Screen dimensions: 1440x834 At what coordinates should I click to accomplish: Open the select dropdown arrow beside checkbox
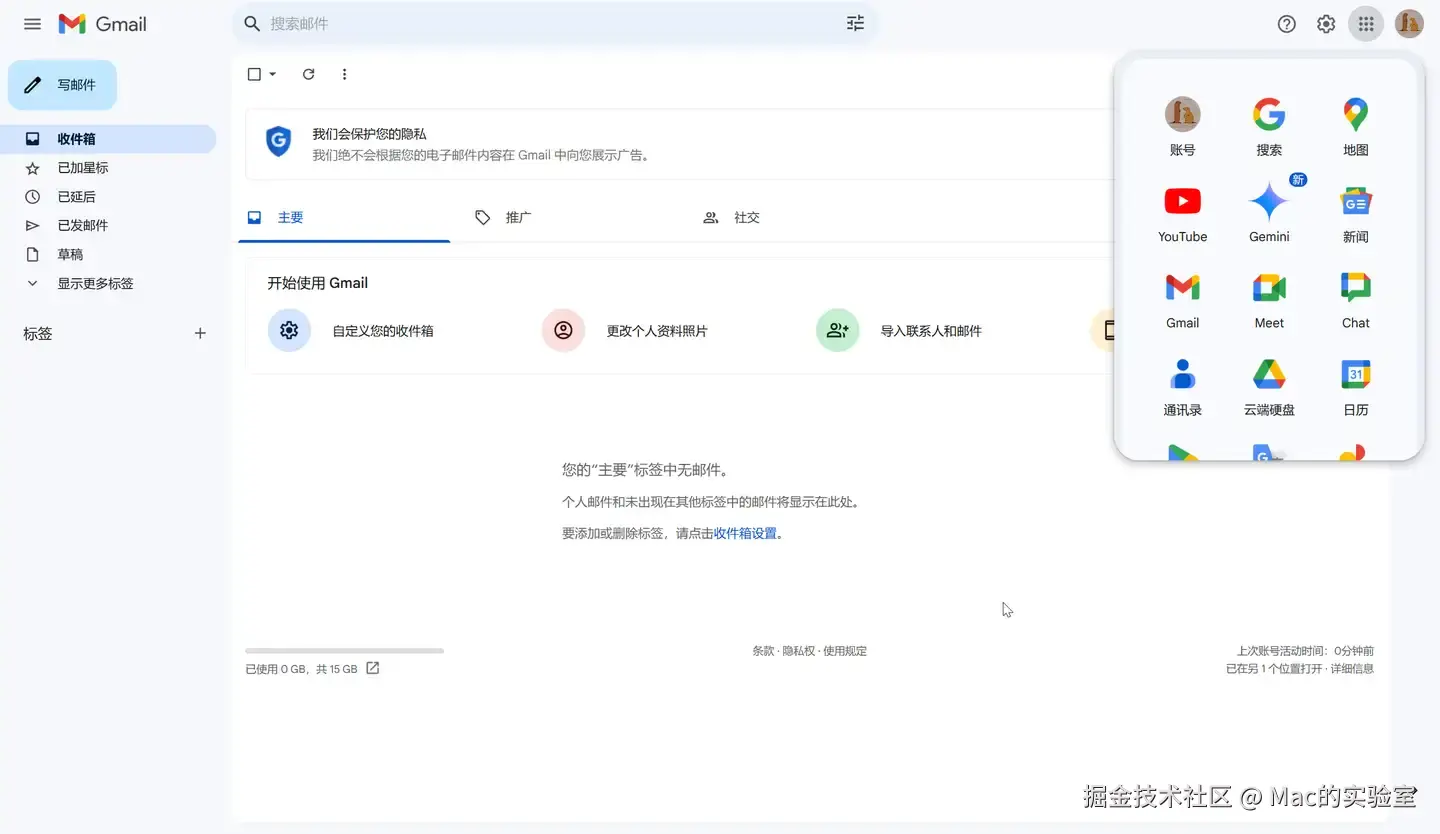[x=272, y=74]
